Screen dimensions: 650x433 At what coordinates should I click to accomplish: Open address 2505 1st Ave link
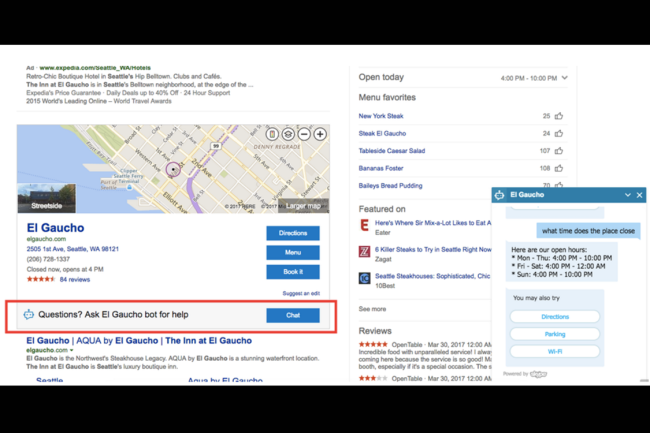(x=73, y=249)
